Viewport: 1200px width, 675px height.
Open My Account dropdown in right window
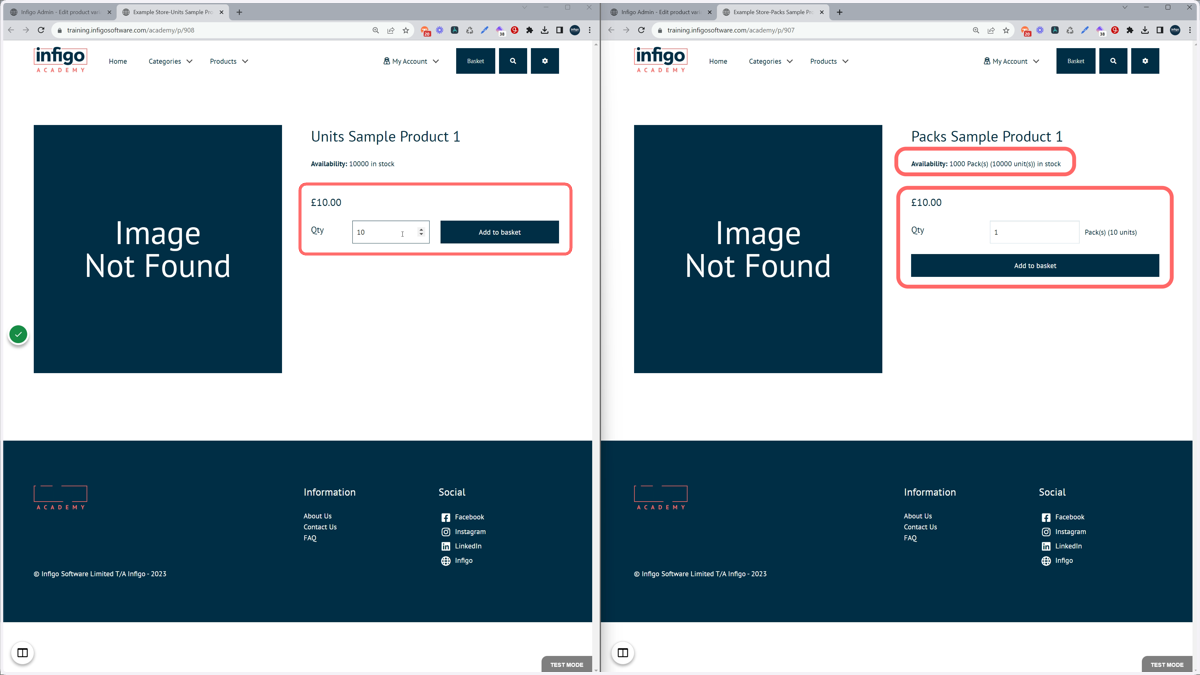click(1011, 61)
